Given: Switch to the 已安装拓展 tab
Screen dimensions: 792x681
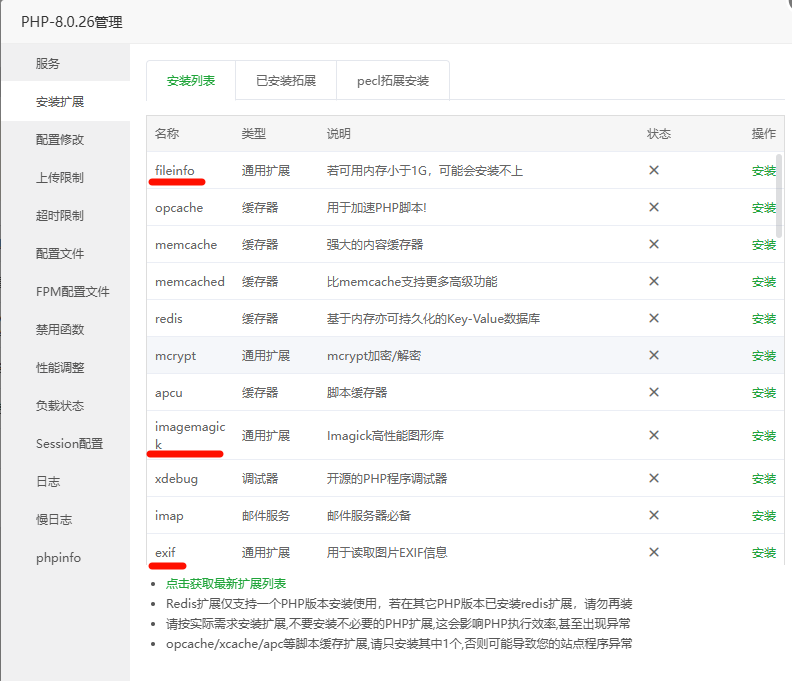Looking at the screenshot, I should (x=286, y=81).
